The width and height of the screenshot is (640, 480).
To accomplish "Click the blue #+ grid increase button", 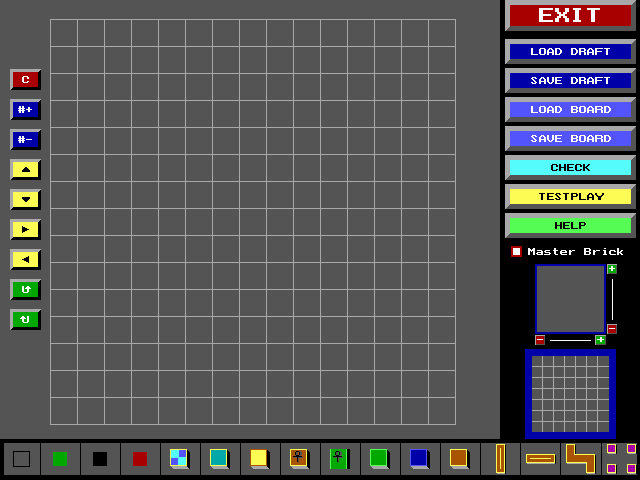I will tap(25, 109).
